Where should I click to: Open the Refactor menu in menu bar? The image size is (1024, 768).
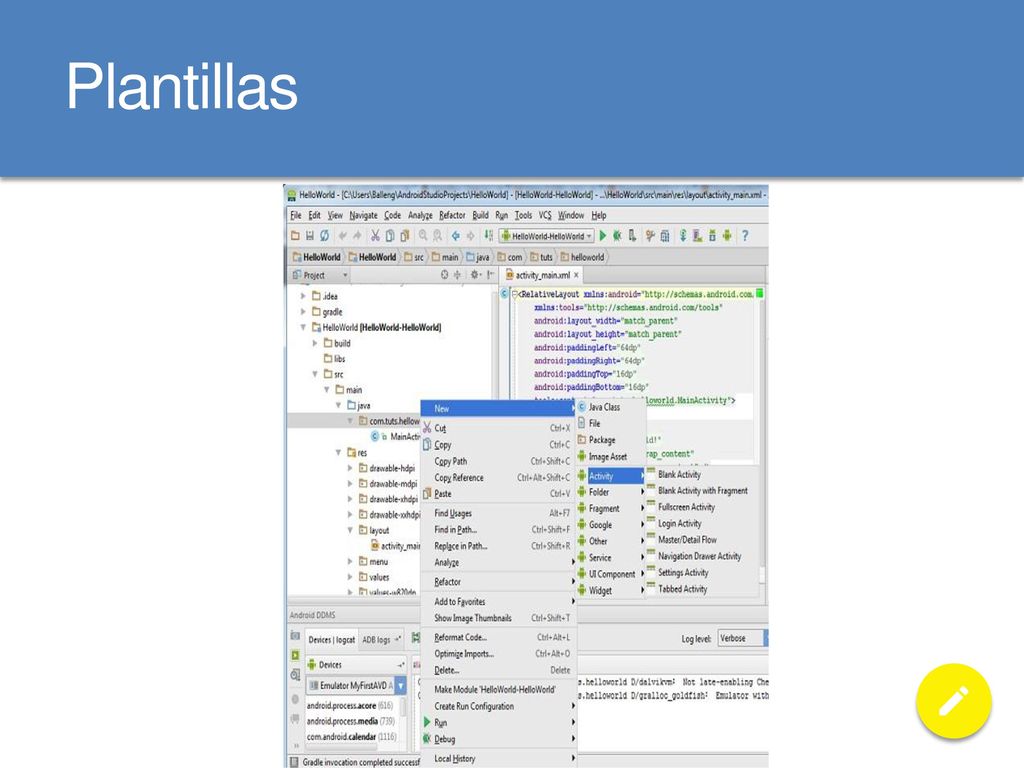click(x=452, y=215)
